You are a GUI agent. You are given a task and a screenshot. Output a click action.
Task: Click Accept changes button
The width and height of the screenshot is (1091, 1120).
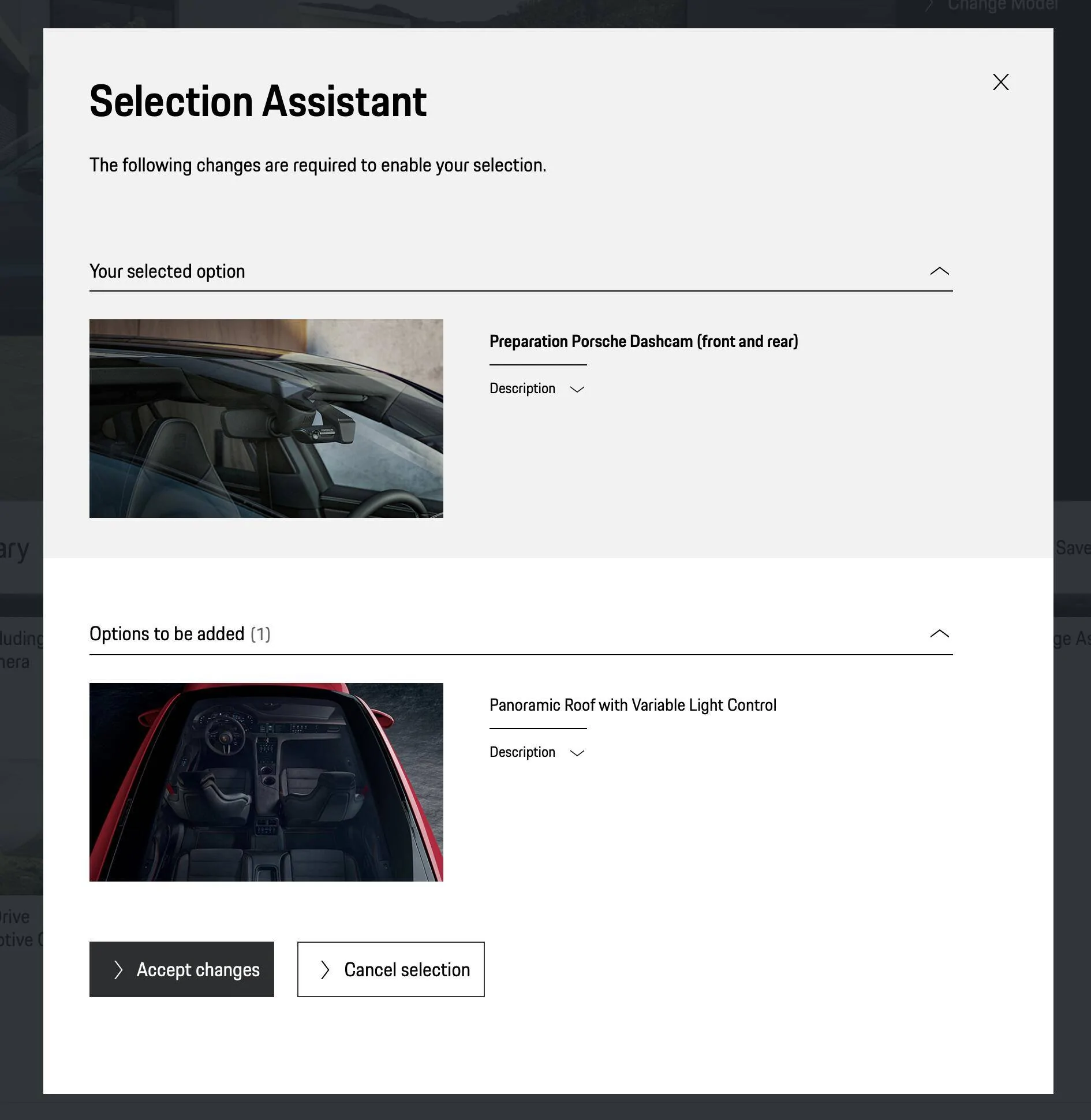(x=181, y=969)
